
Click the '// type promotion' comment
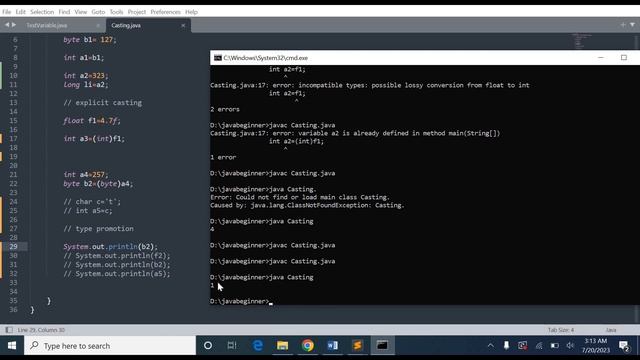click(98, 229)
